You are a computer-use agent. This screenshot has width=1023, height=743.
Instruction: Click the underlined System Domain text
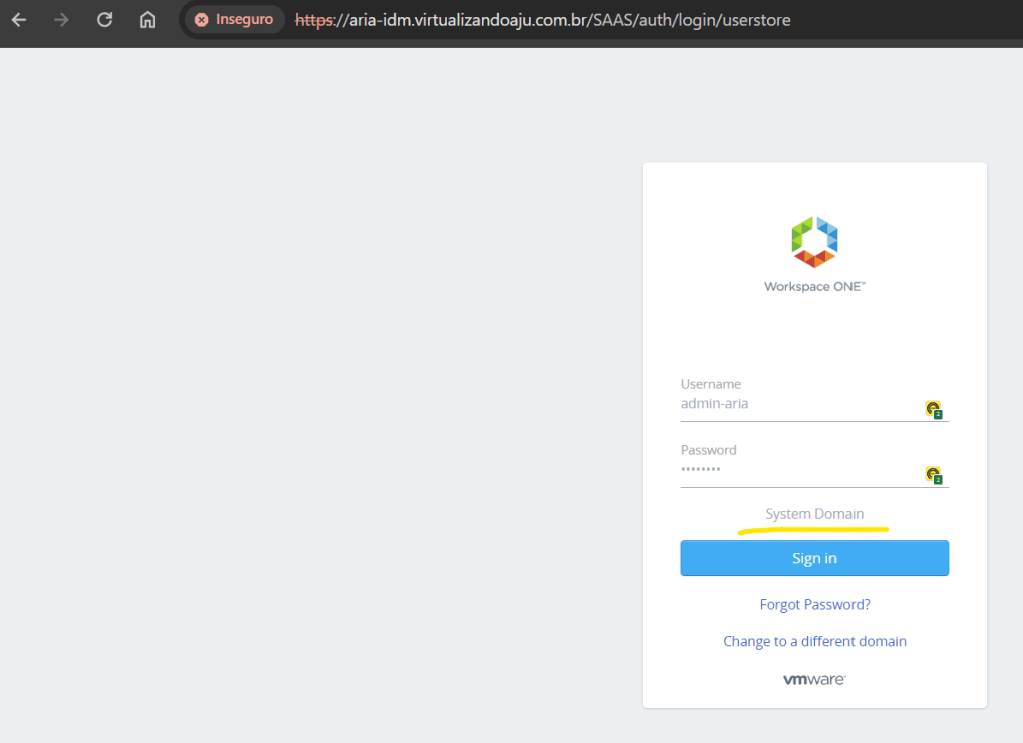[x=814, y=514]
